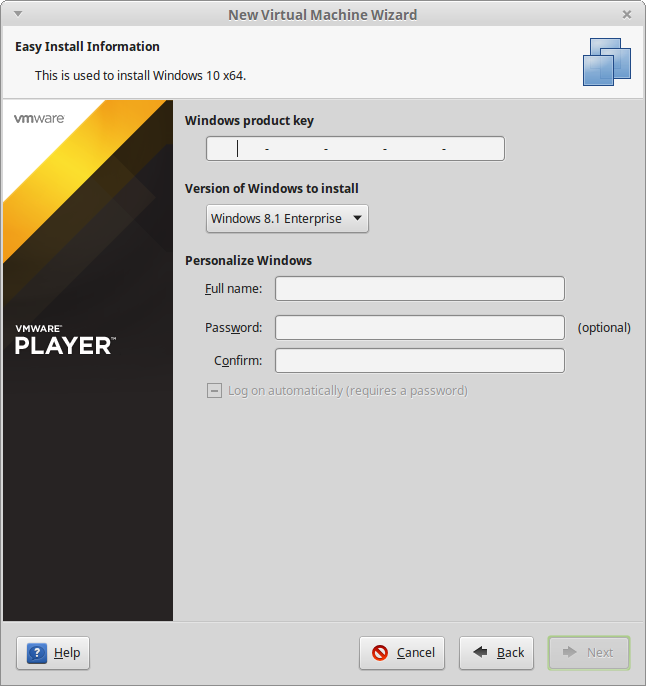This screenshot has width=646, height=686.
Task: Open the Windows version dropdown
Action: click(x=287, y=218)
